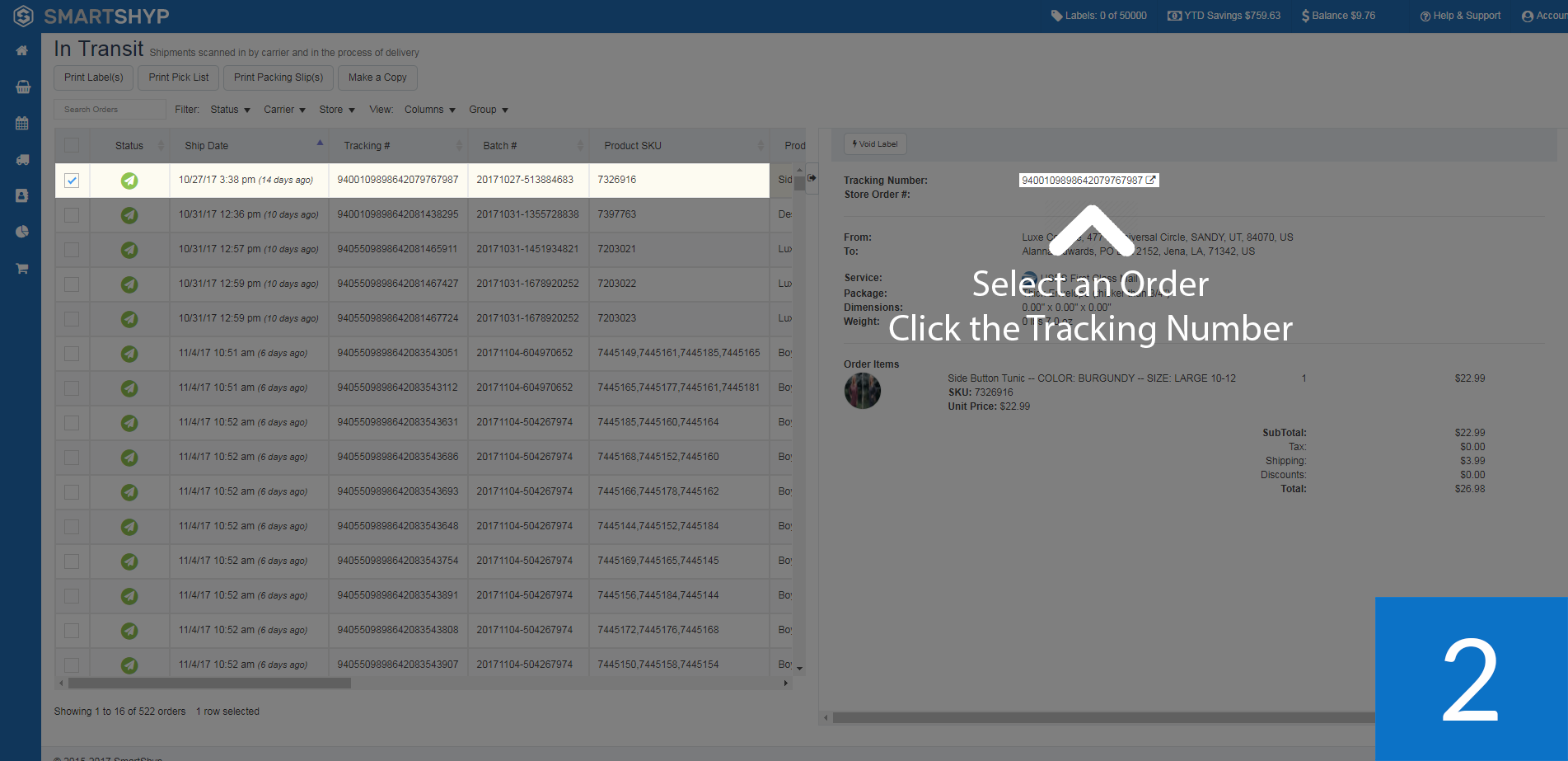Click in-transit status icon of selected row 7326916

[129, 181]
